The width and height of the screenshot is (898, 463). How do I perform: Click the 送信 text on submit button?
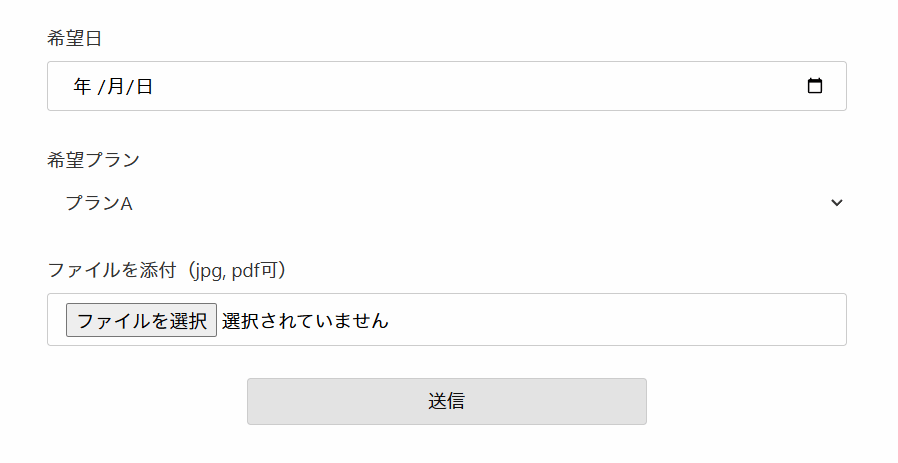coord(447,401)
